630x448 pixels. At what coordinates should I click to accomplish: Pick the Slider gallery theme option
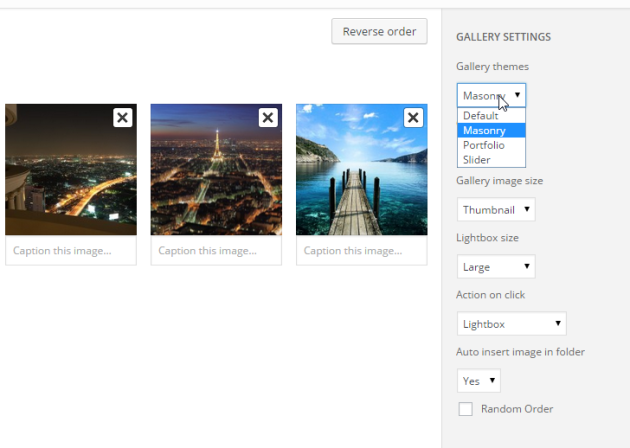491,160
